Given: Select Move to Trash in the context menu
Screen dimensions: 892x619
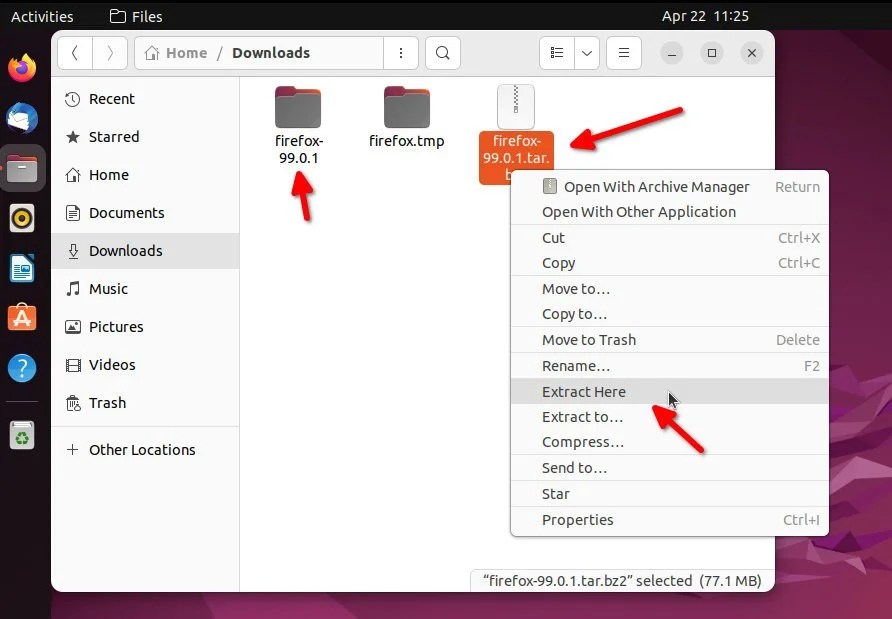Looking at the screenshot, I should click(588, 339).
